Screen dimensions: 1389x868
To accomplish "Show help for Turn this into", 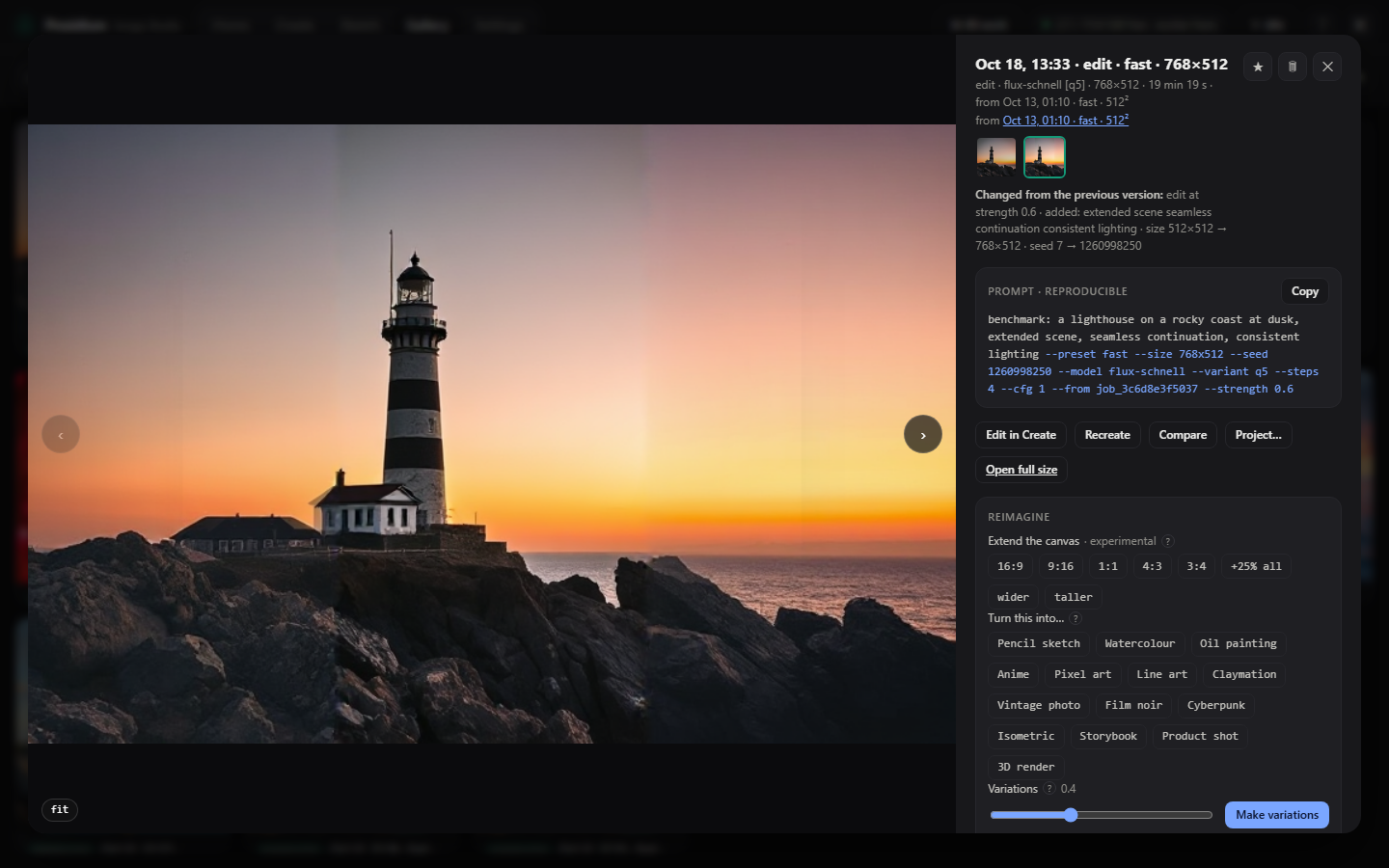I will (x=1076, y=619).
